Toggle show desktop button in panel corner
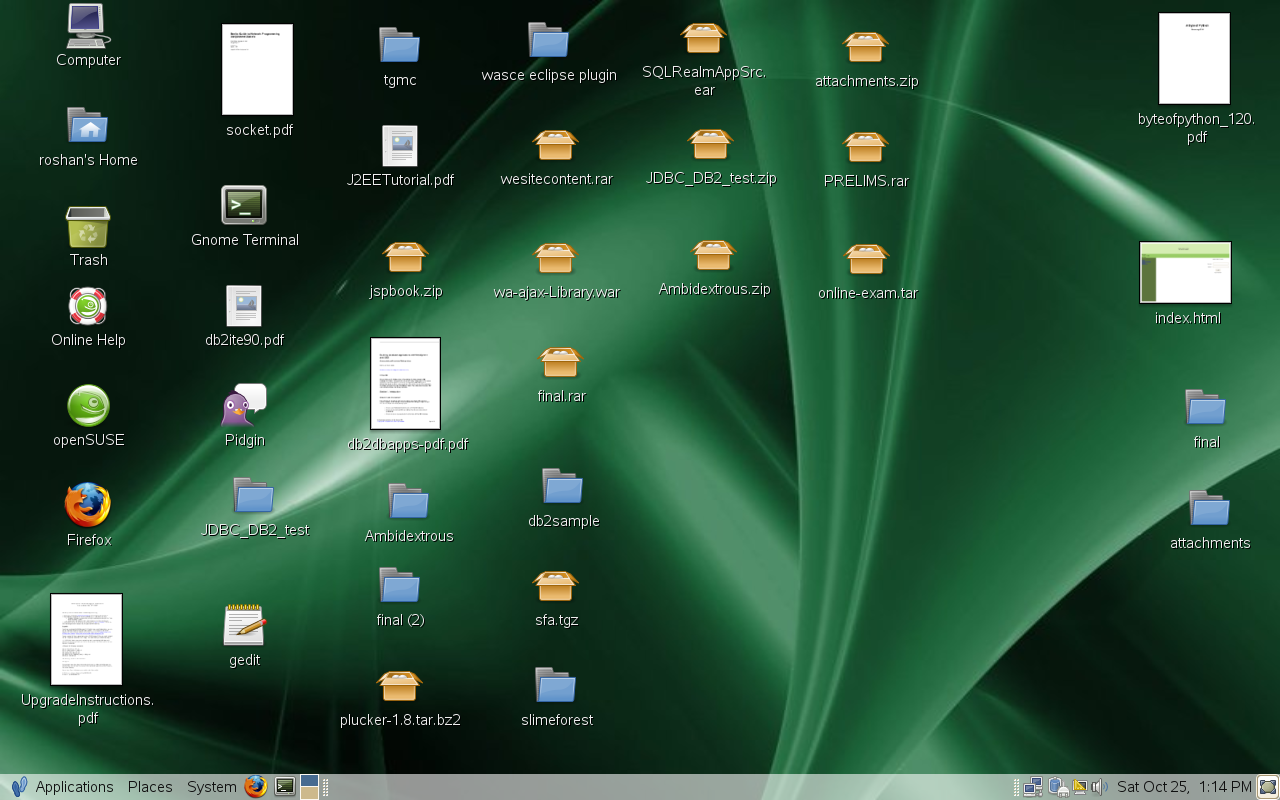Screen dimensions: 1280x800 1268,787
